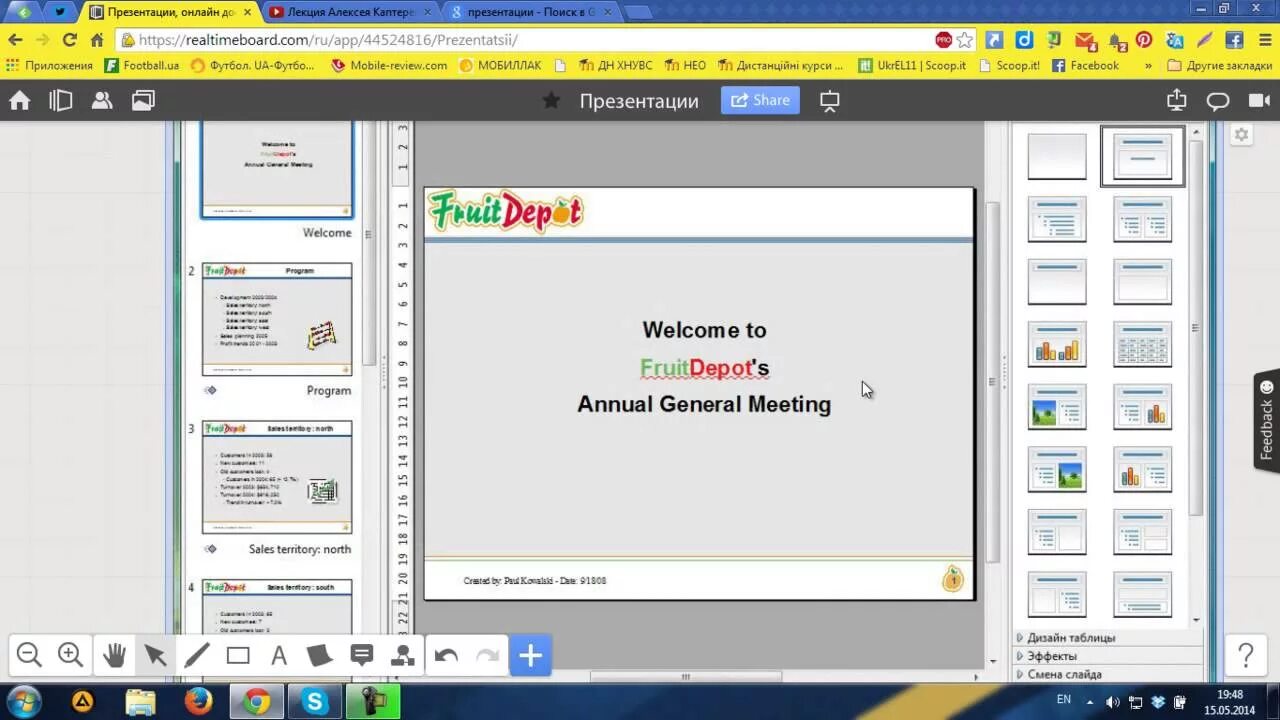The height and width of the screenshot is (720, 1280).
Task: Select the arrow pointer tool
Action: click(x=155, y=656)
